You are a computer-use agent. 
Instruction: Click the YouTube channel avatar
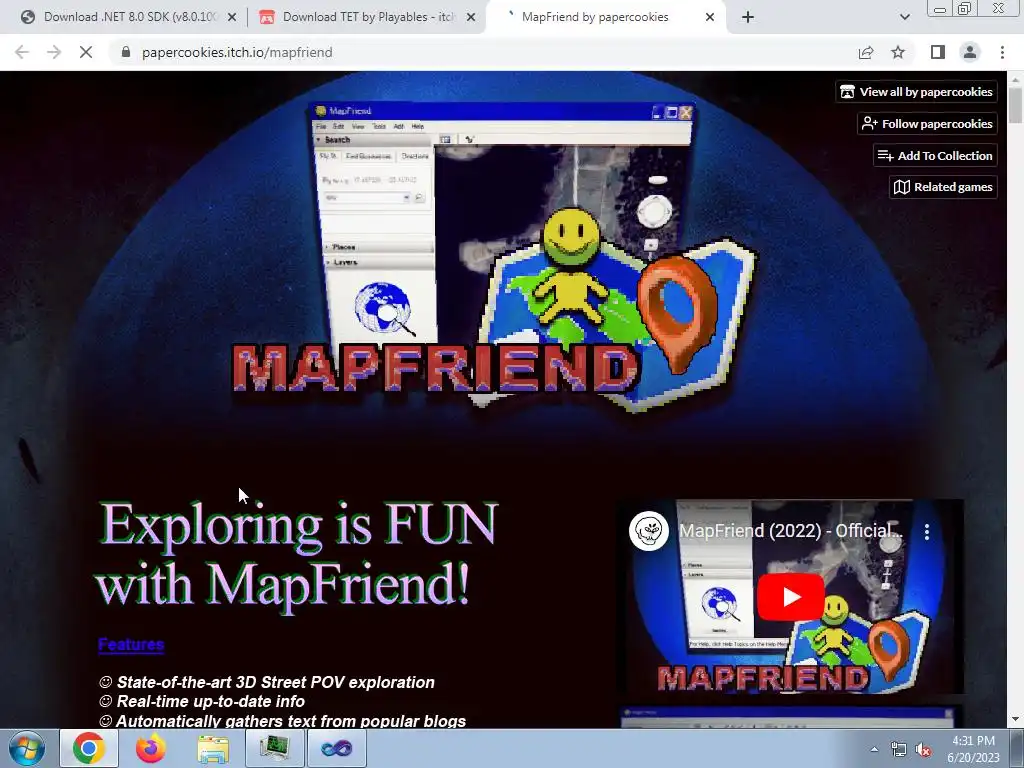pos(648,531)
